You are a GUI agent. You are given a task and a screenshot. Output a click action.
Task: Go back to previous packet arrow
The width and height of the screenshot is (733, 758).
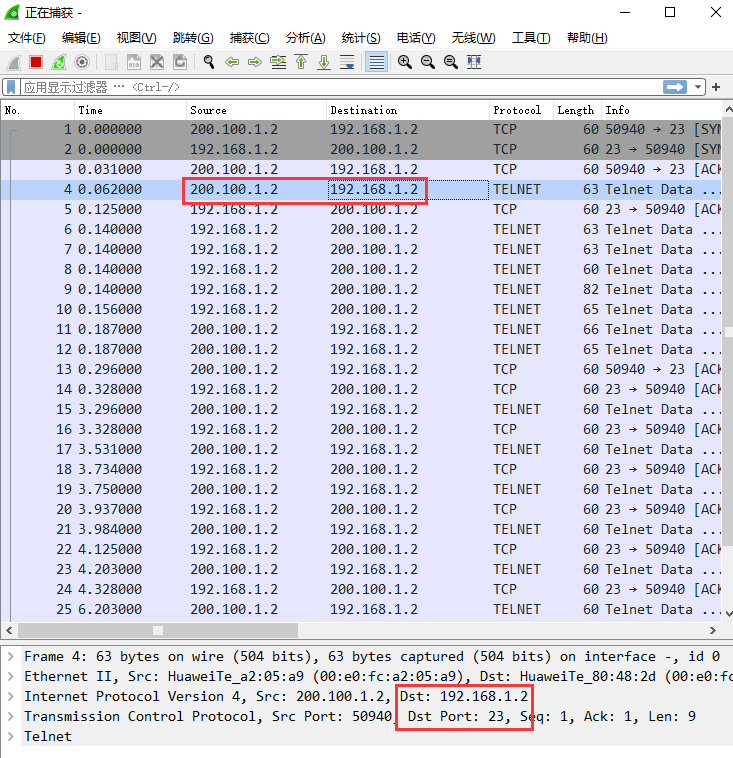232,62
